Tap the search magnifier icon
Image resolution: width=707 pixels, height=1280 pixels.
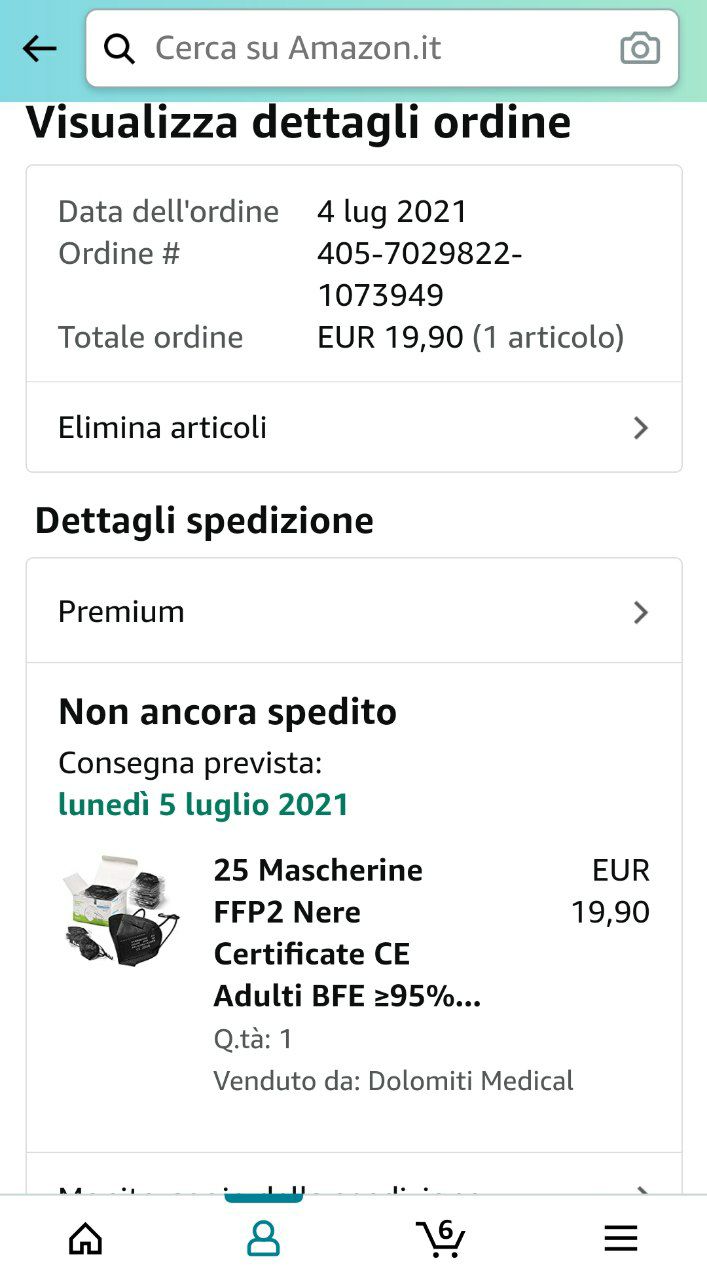(x=120, y=48)
